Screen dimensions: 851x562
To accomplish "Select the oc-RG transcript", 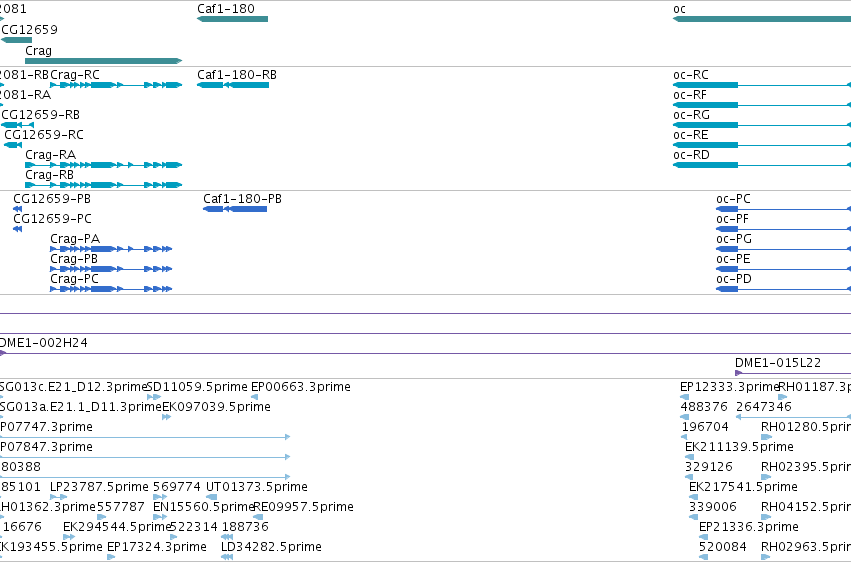I will 762,125.
